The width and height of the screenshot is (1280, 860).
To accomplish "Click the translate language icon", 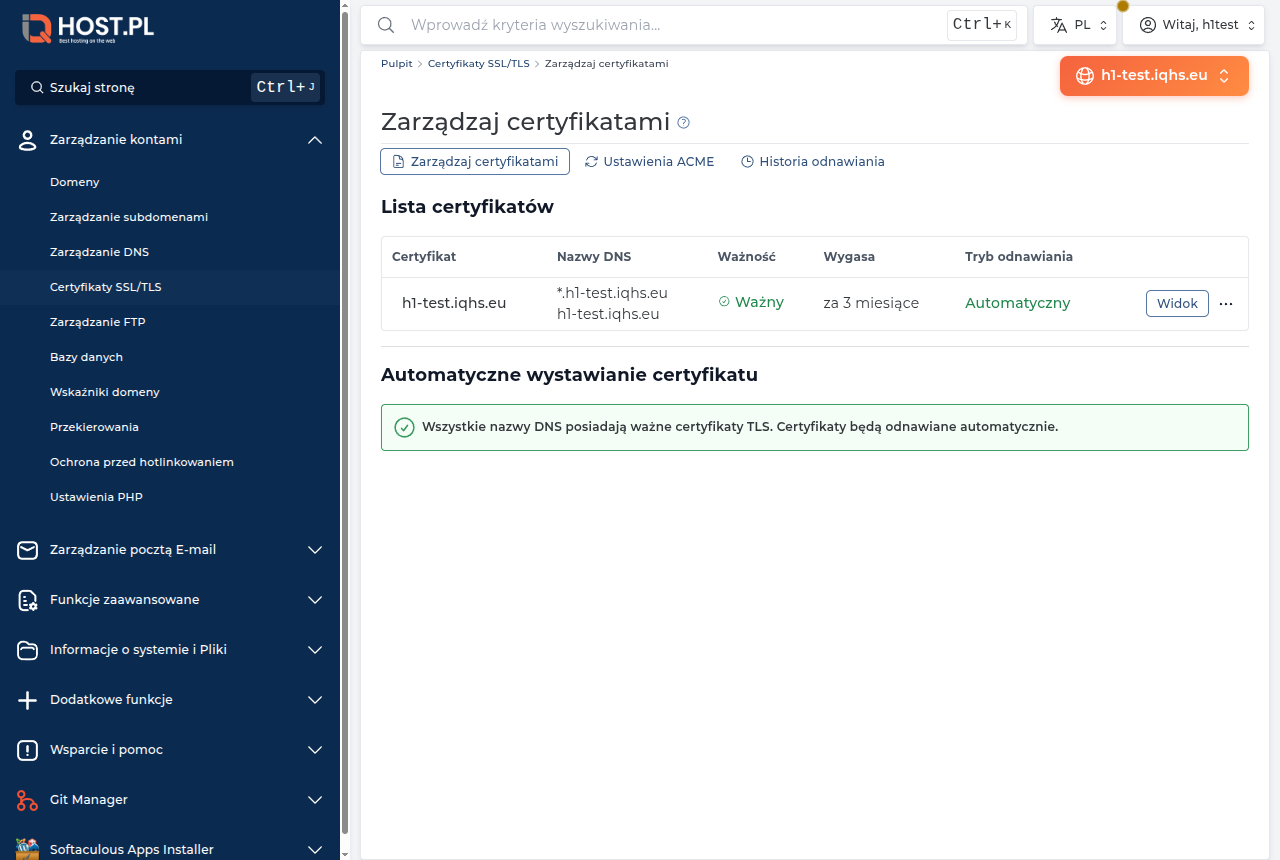I will tap(1059, 25).
